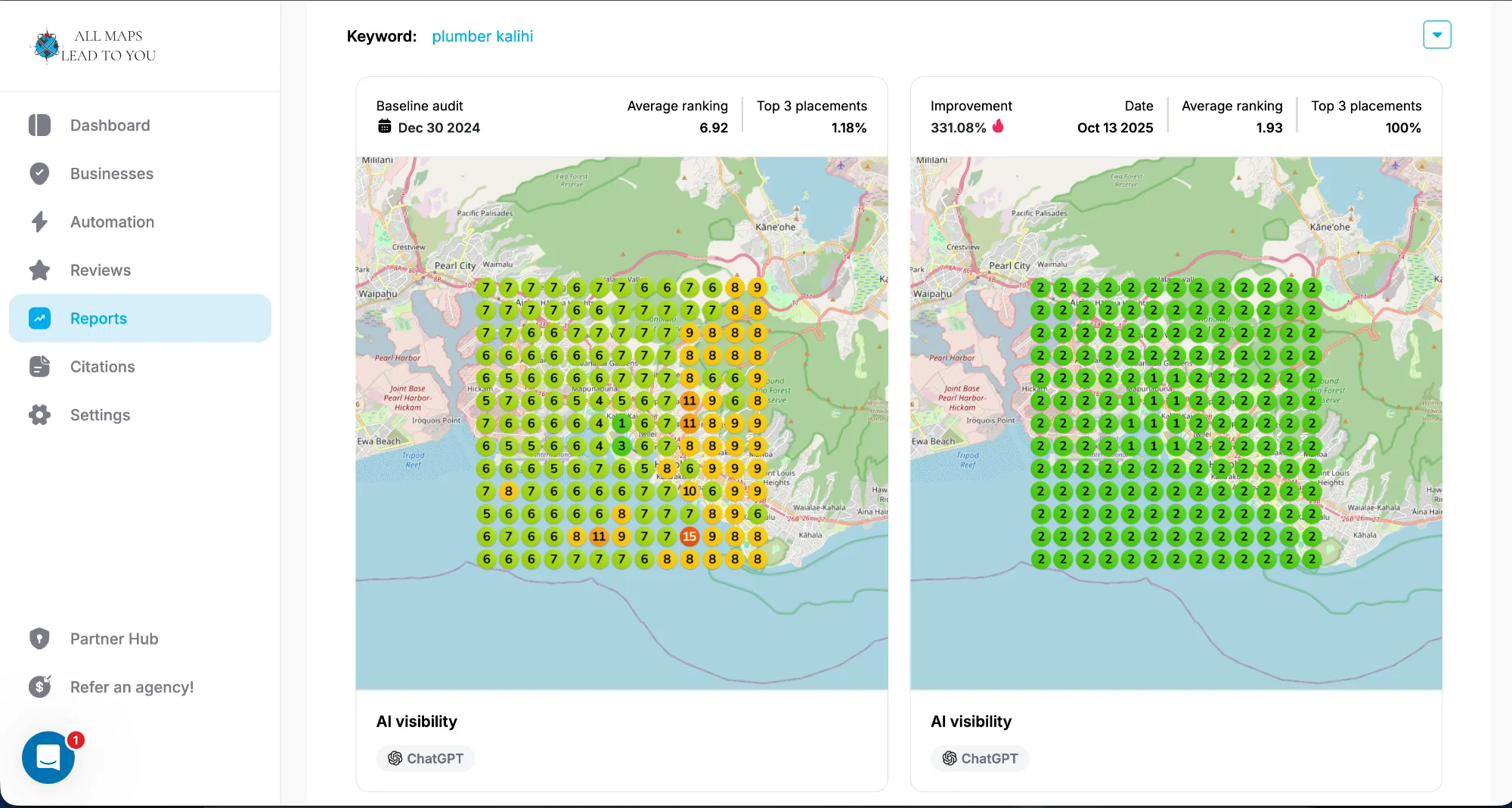1512x812 pixels.
Task: Click ChatGPT tag under improvement map
Action: click(979, 759)
